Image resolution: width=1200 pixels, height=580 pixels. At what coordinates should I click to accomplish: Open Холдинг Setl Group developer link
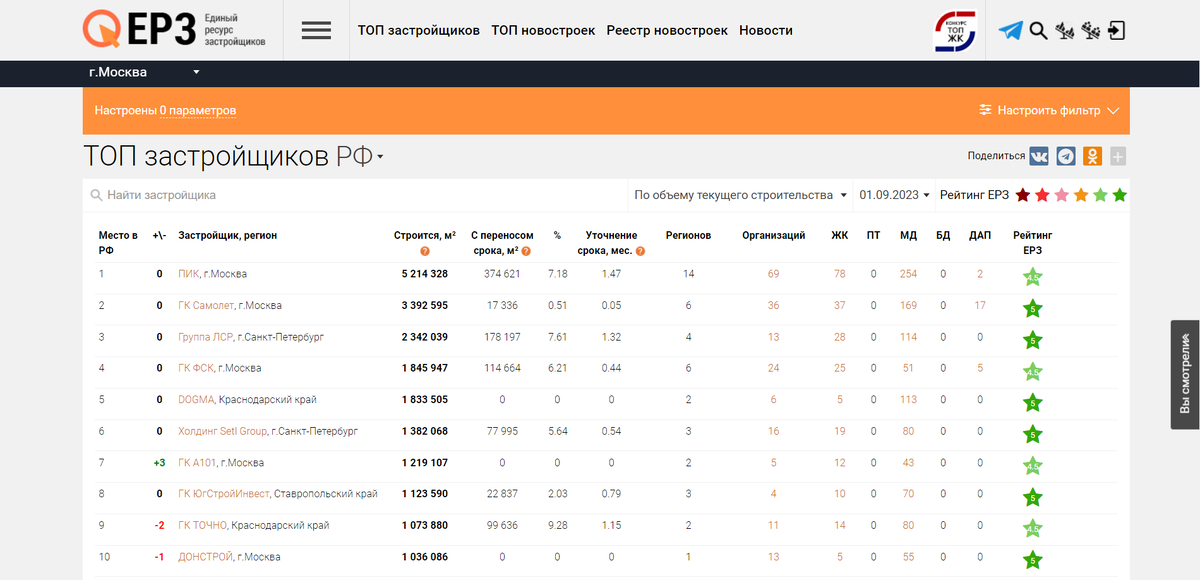(x=222, y=431)
